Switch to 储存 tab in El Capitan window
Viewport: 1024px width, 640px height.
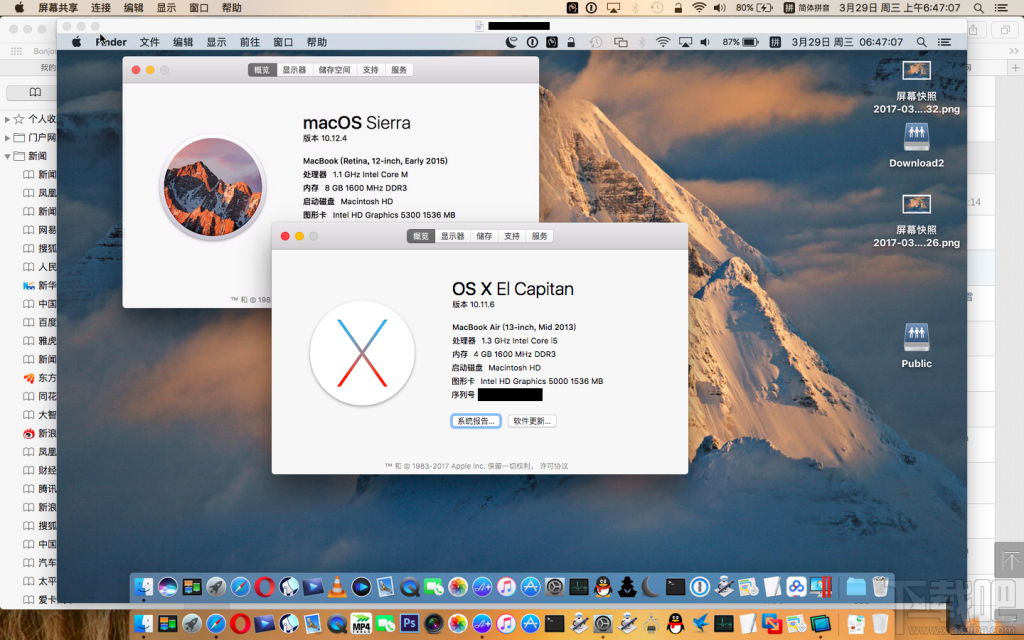point(484,236)
